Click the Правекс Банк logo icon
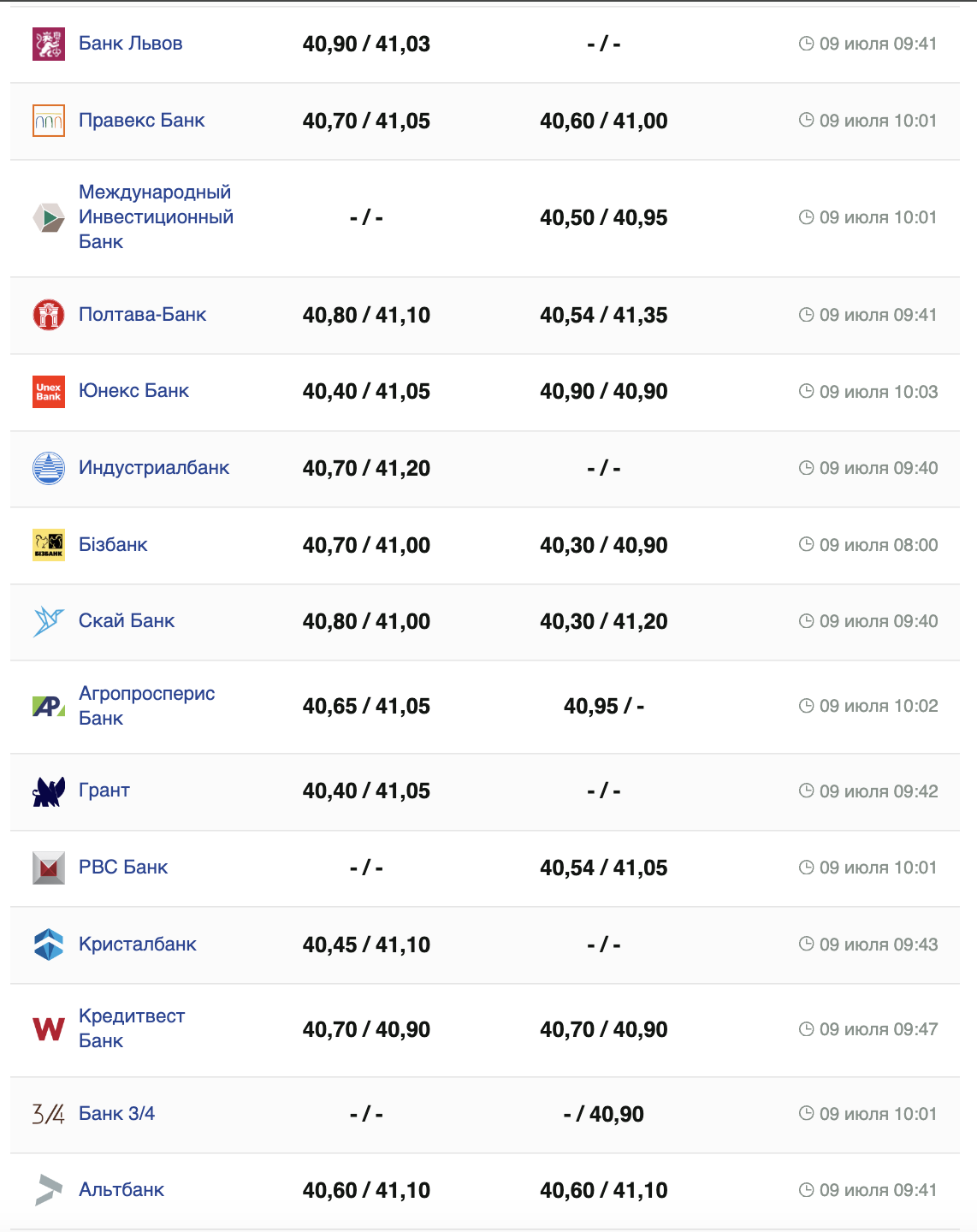 [x=49, y=121]
